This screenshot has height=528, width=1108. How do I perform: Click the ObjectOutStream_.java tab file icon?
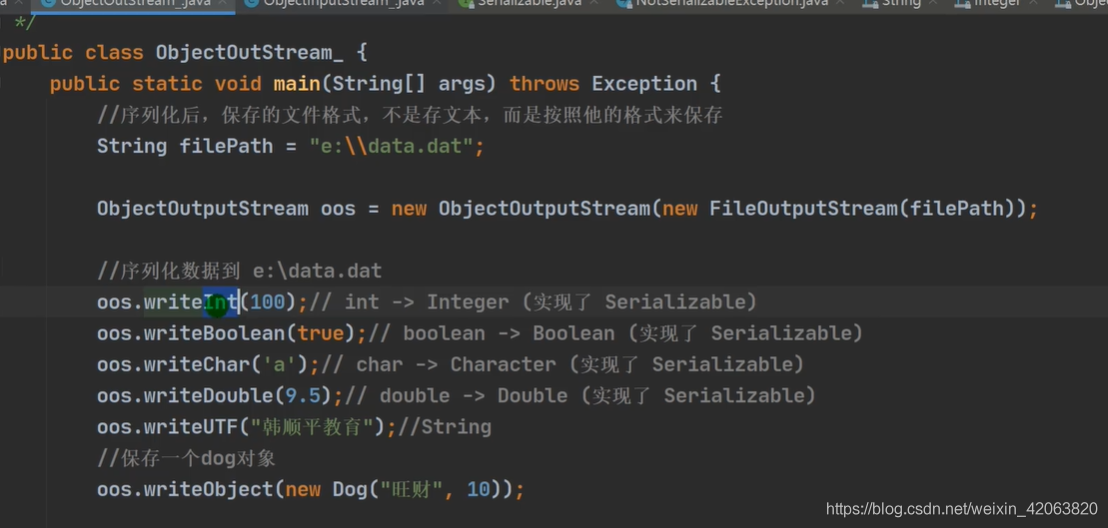pos(49,3)
